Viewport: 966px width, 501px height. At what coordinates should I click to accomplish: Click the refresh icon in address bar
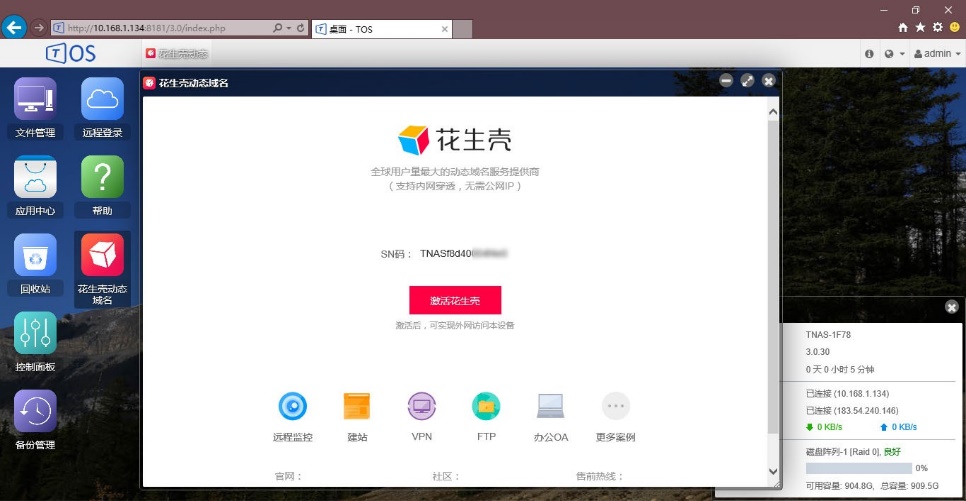pyautogui.click(x=301, y=28)
